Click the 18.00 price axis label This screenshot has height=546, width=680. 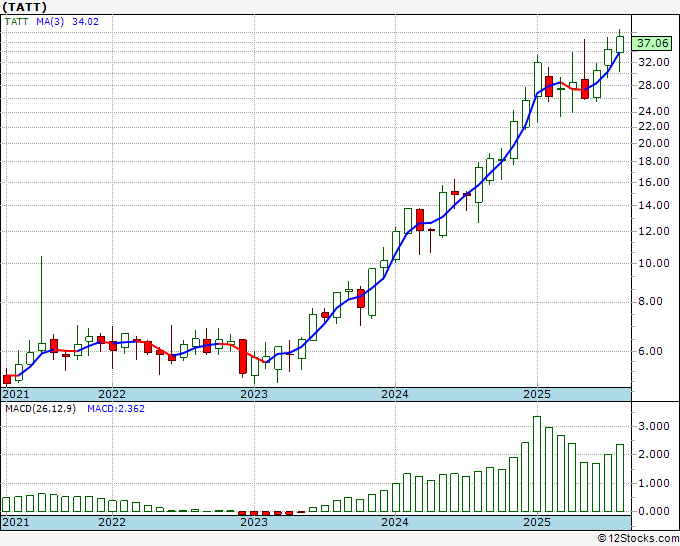pos(654,161)
